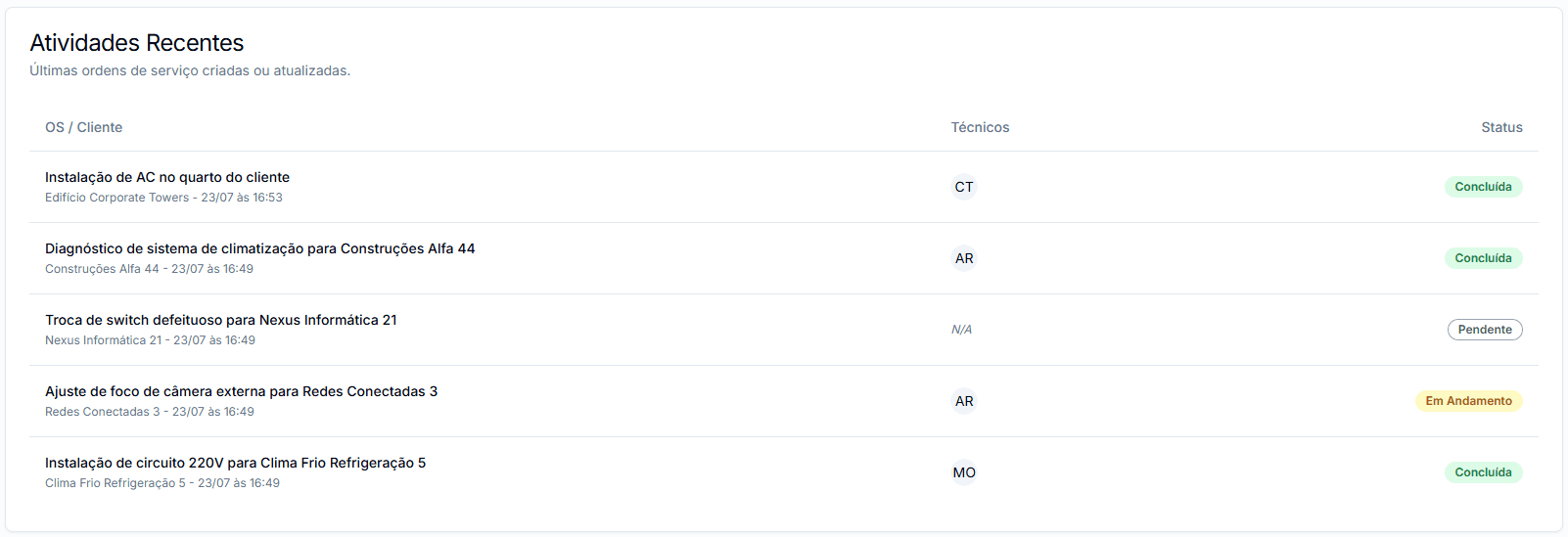Click the MO technician avatar
Screen dimensions: 1568x537
(964, 472)
